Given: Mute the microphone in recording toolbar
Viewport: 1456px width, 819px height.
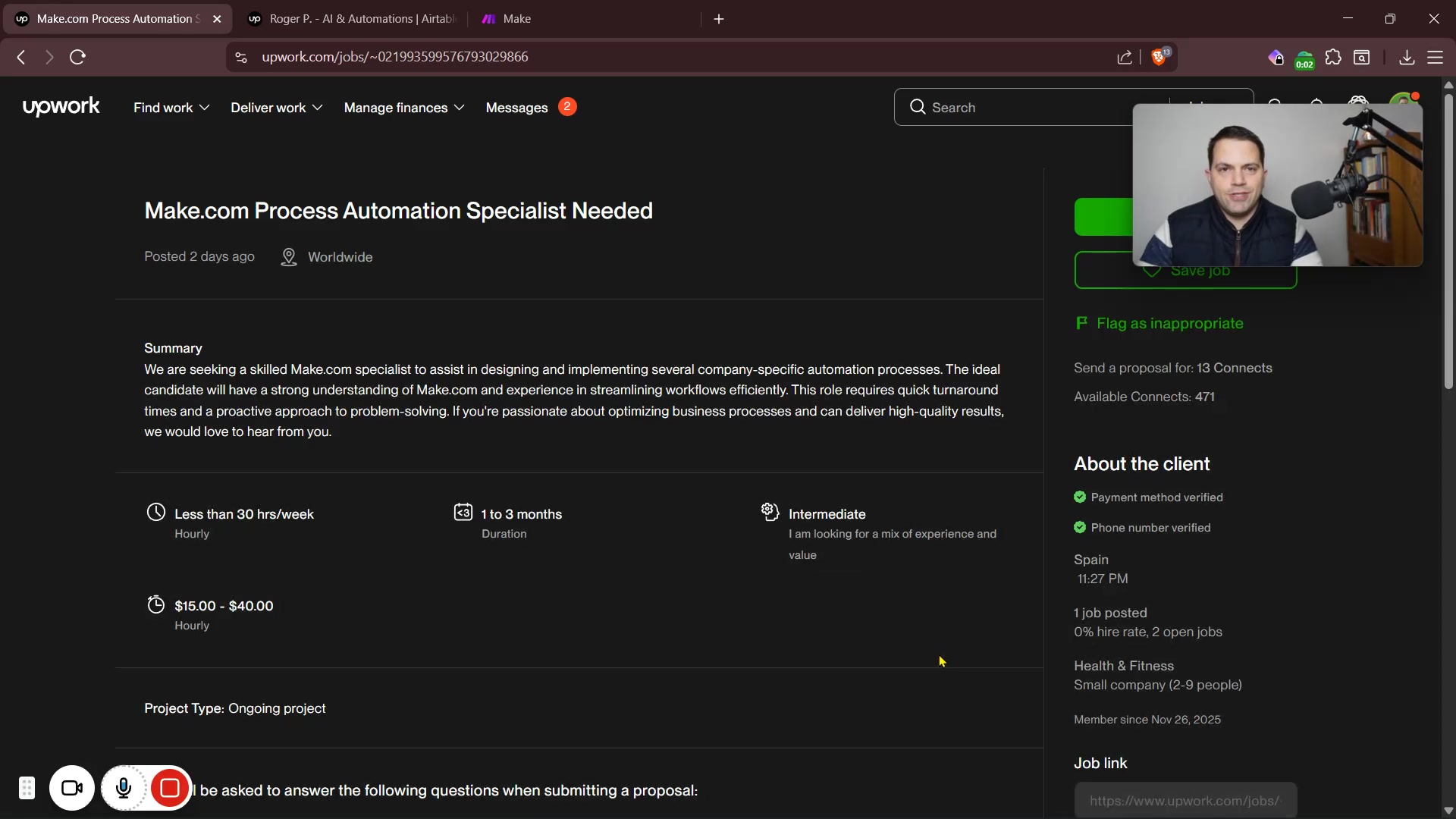Looking at the screenshot, I should coord(124,789).
